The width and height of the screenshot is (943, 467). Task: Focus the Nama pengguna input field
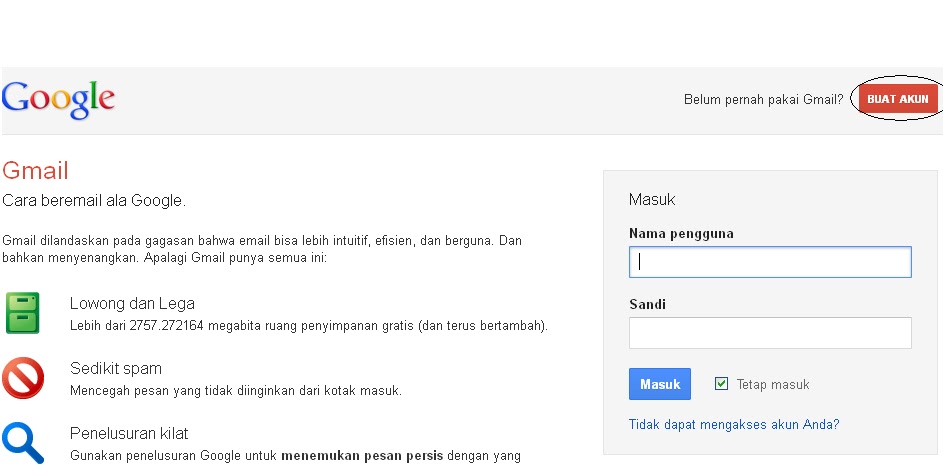click(x=770, y=262)
